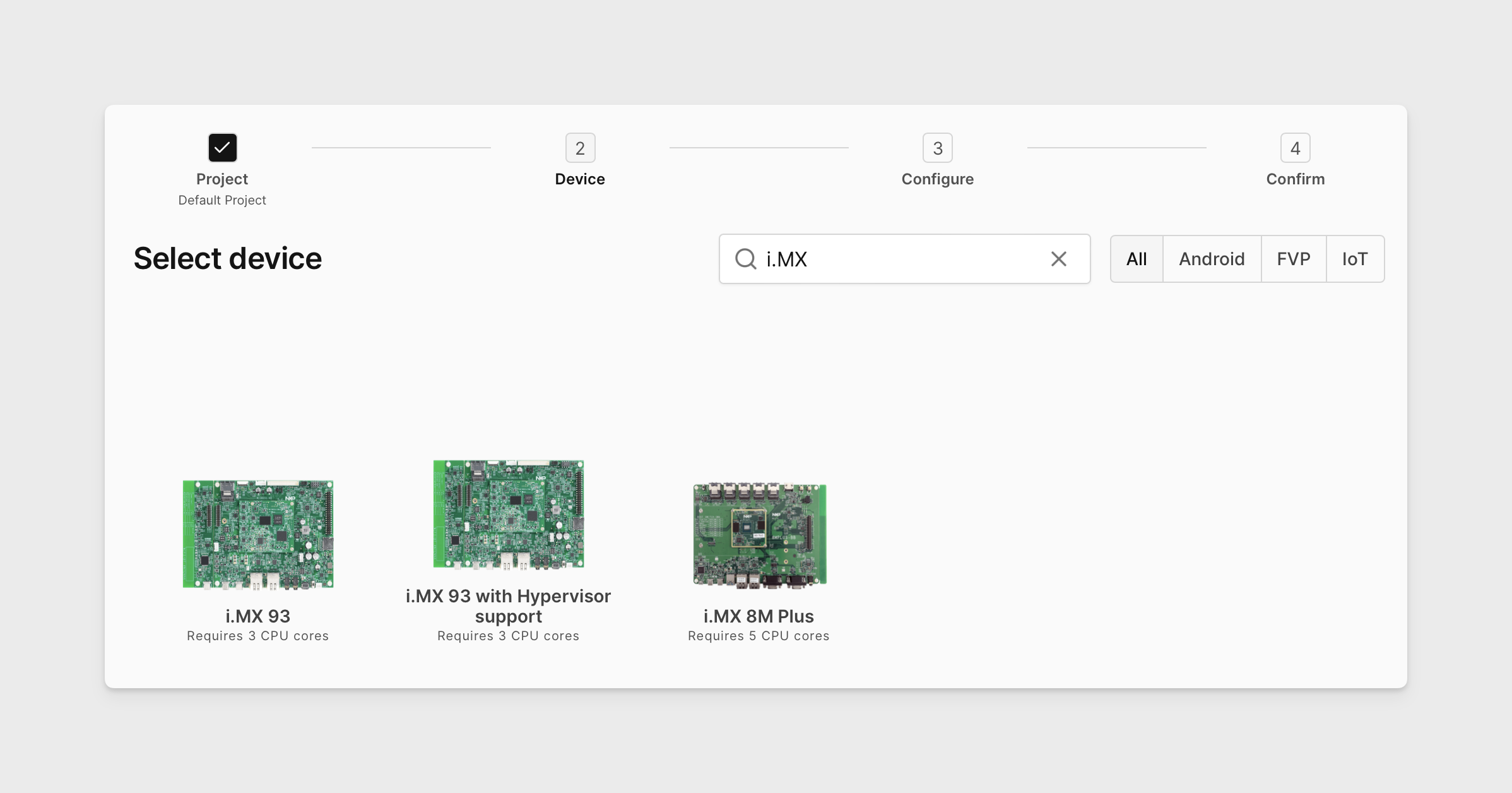Filter devices by FVP
The width and height of the screenshot is (1512, 793).
pos(1293,259)
